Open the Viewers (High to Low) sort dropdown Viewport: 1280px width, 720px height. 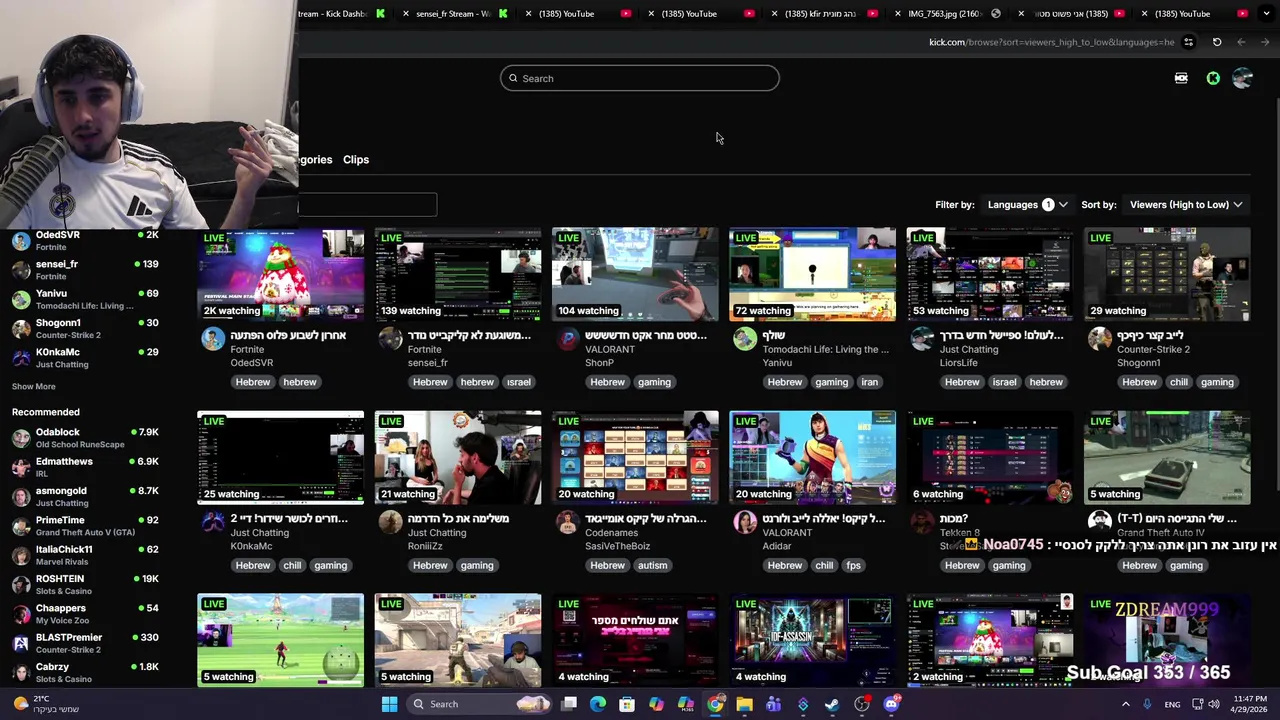click(1186, 205)
